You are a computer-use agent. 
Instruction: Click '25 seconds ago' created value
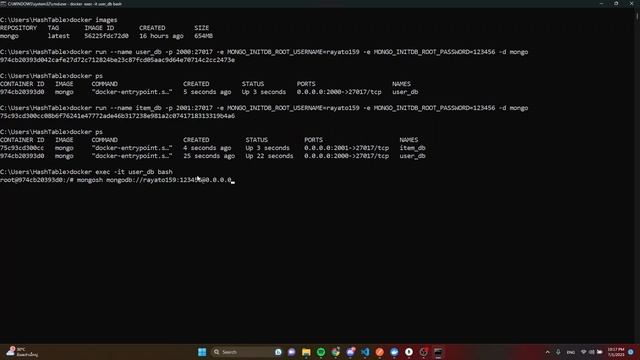(209, 156)
